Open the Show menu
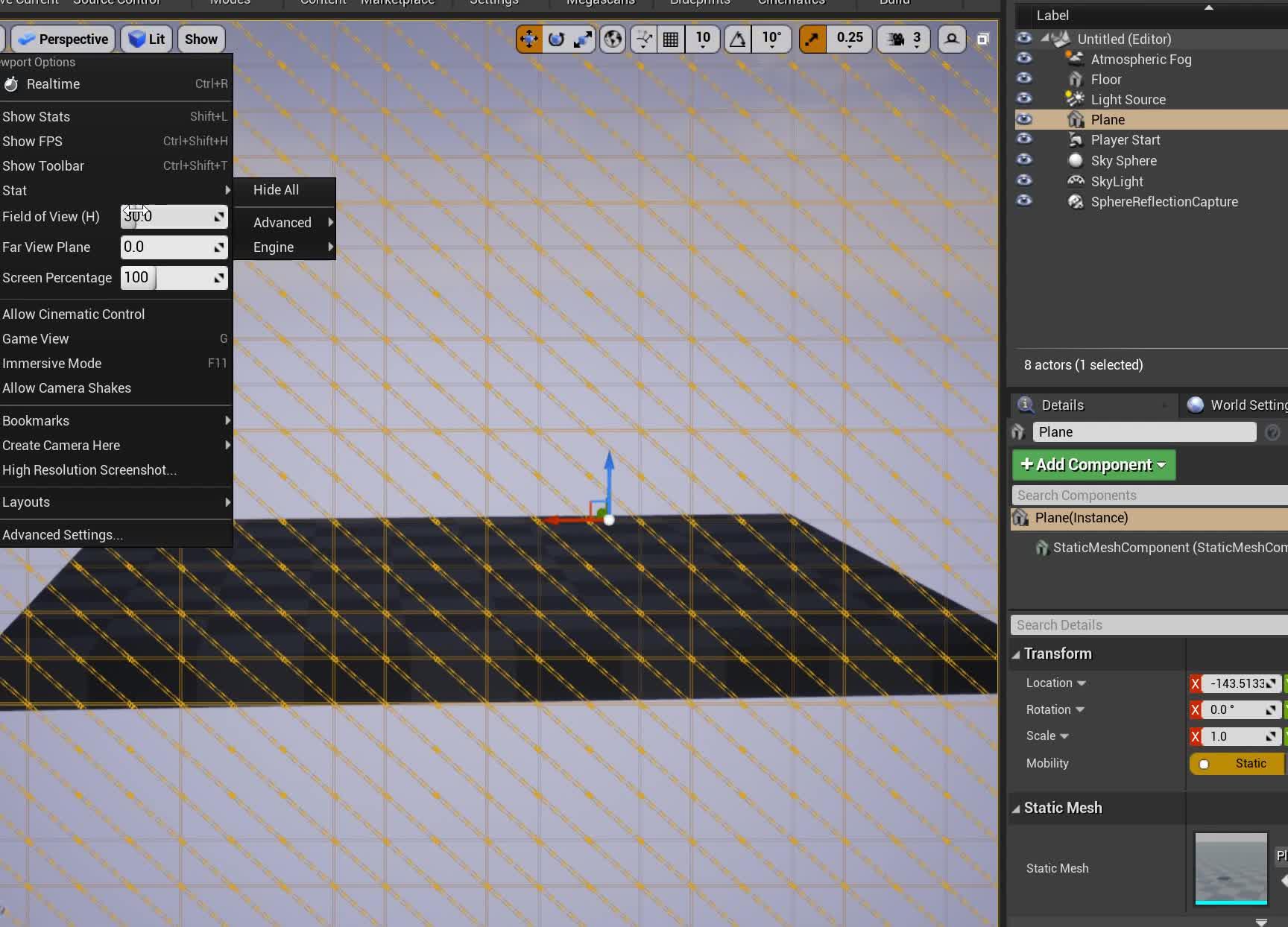 200,39
